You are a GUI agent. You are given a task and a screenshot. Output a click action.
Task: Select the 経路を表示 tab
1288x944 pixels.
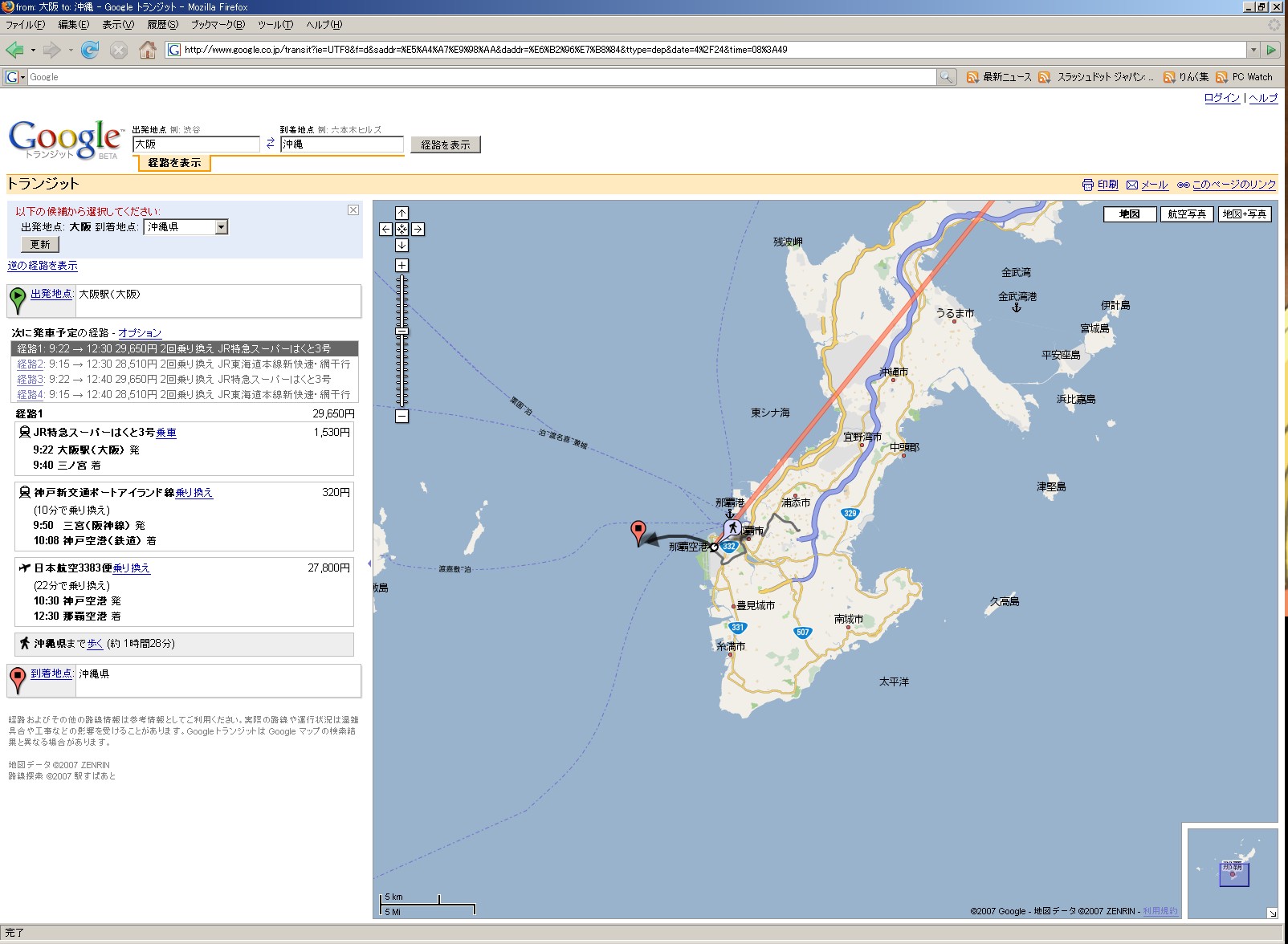click(174, 163)
